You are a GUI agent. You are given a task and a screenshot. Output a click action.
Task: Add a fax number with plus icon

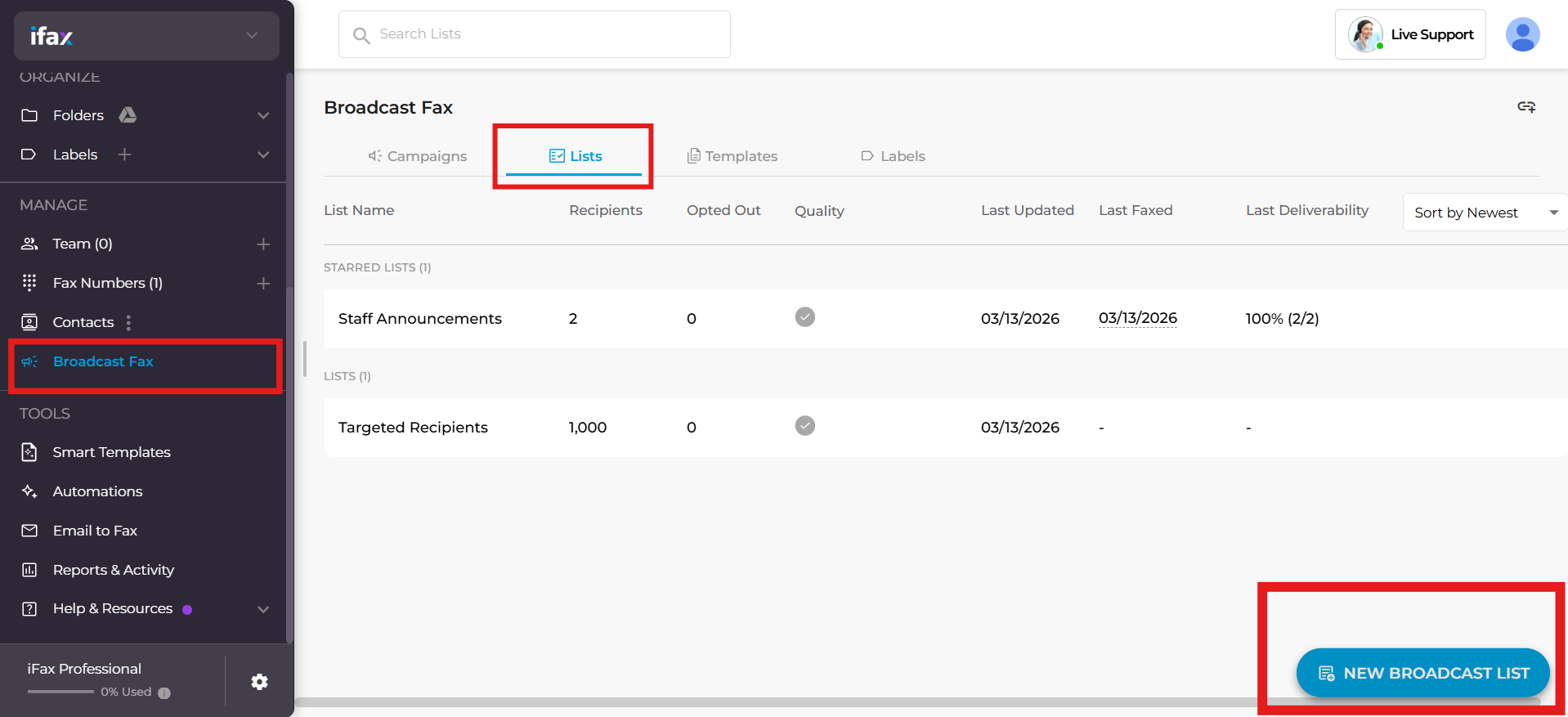pyautogui.click(x=263, y=283)
